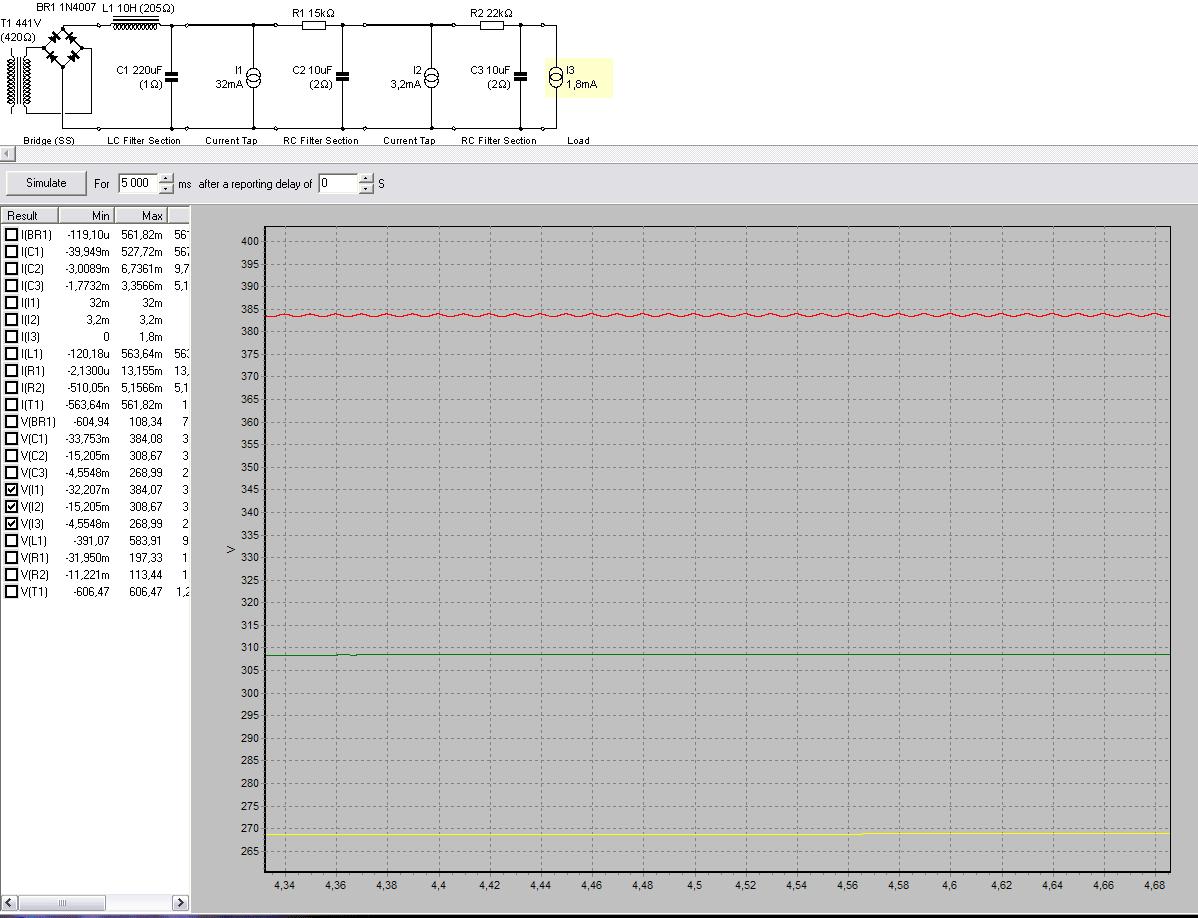Decrease simulation duration with the down arrow
1198x918 pixels.
tap(166, 189)
